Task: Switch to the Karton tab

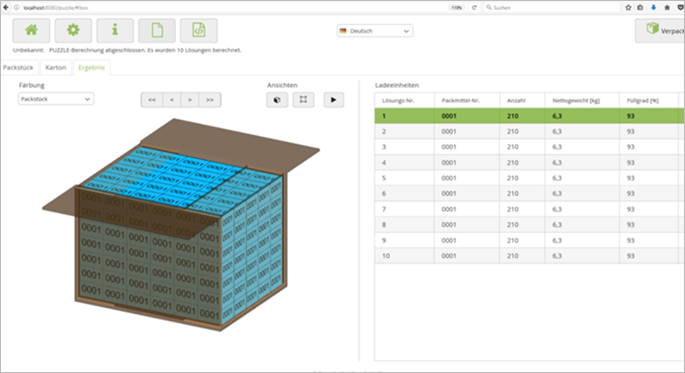Action: pos(55,68)
